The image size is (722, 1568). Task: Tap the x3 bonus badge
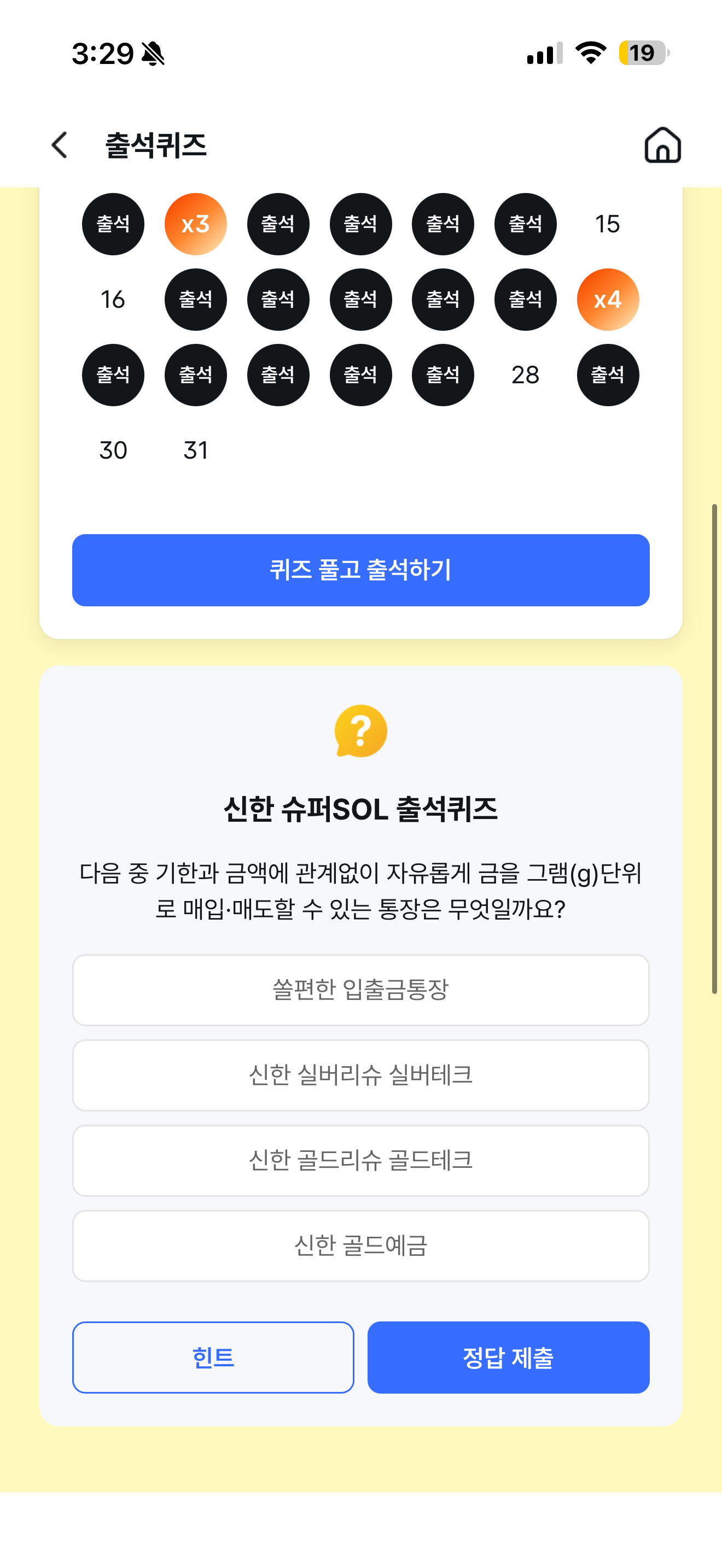(x=195, y=224)
